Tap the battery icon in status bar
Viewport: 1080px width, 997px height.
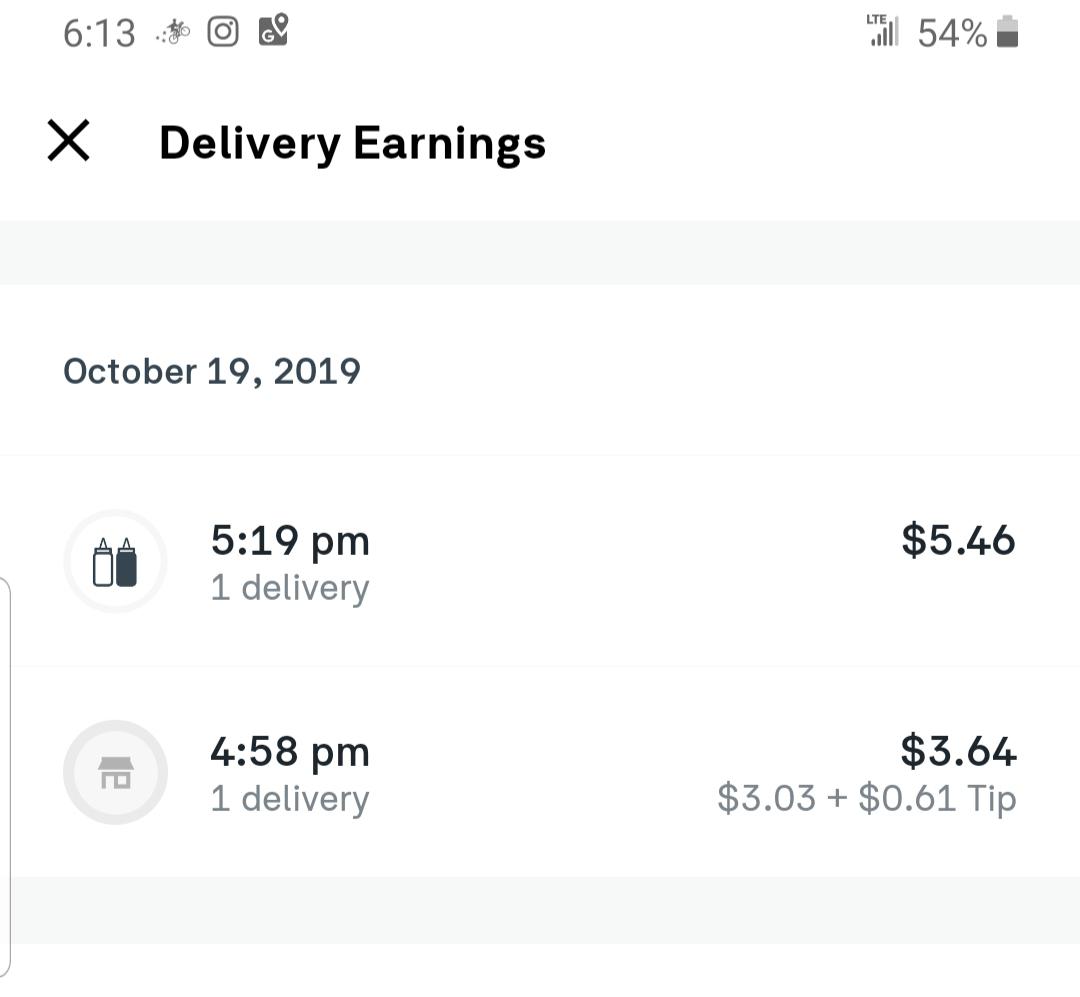pyautogui.click(x=1008, y=32)
